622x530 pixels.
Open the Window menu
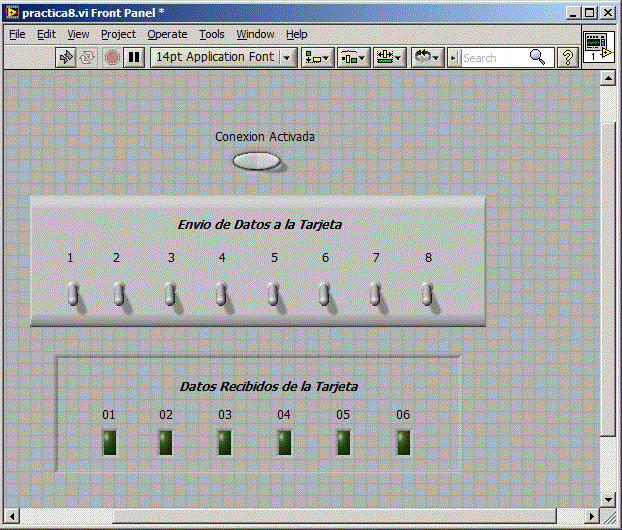[255, 35]
